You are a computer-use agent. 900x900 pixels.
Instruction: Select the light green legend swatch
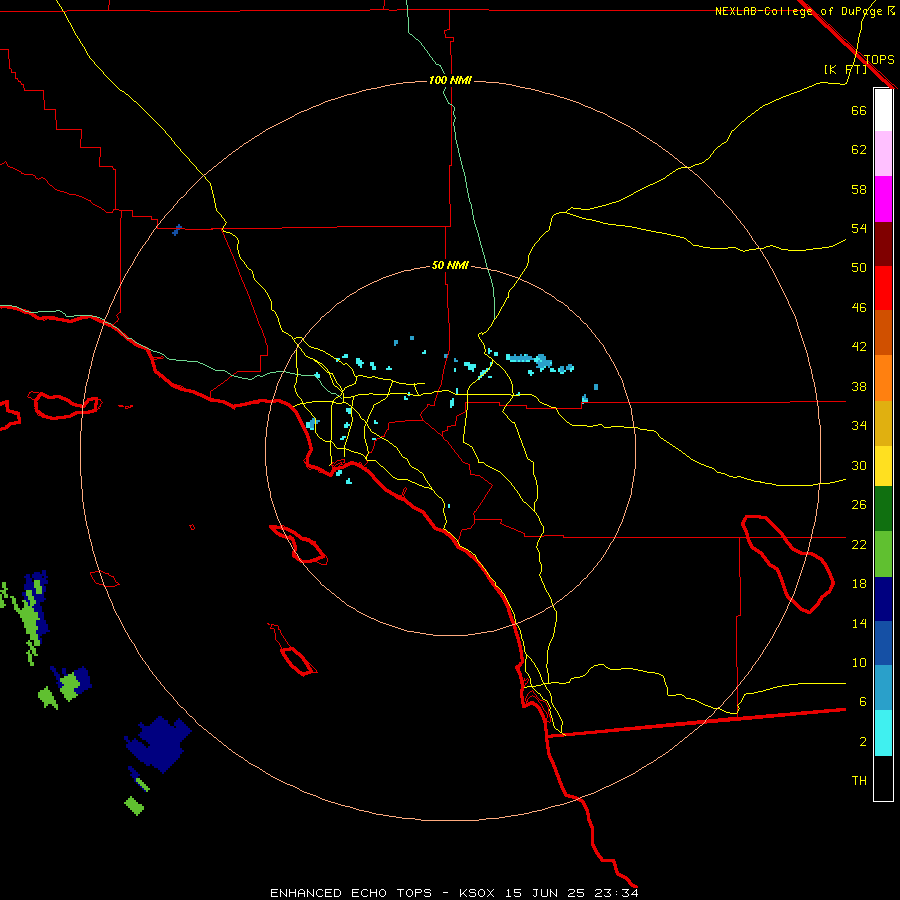pyautogui.click(x=883, y=554)
